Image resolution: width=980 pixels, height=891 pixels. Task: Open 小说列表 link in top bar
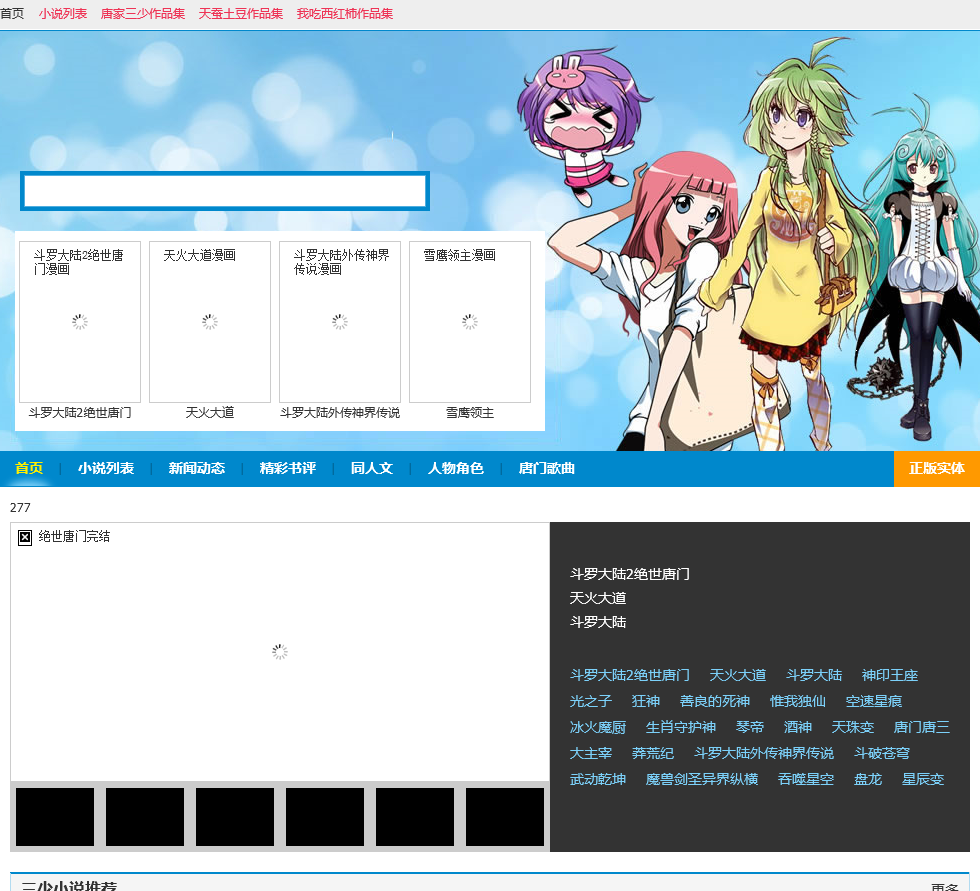(x=62, y=14)
